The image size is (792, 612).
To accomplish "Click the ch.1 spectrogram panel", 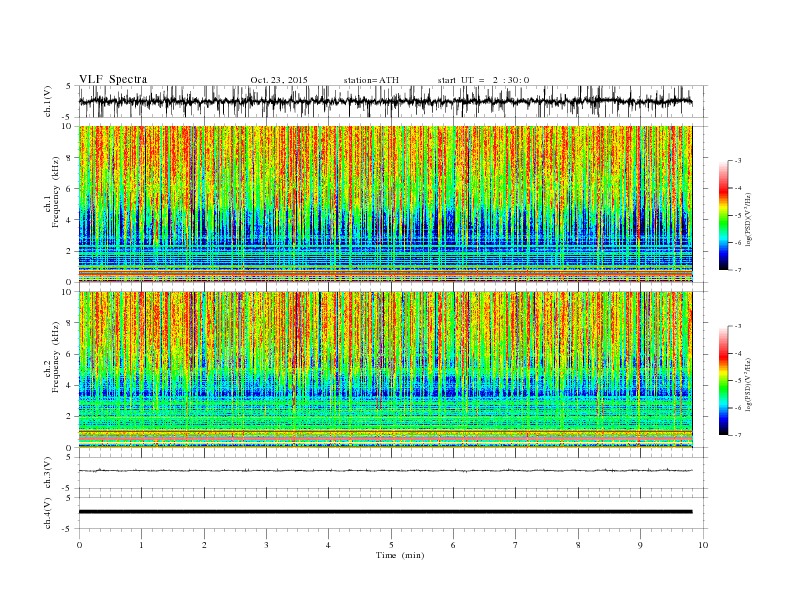I will tap(385, 204).
